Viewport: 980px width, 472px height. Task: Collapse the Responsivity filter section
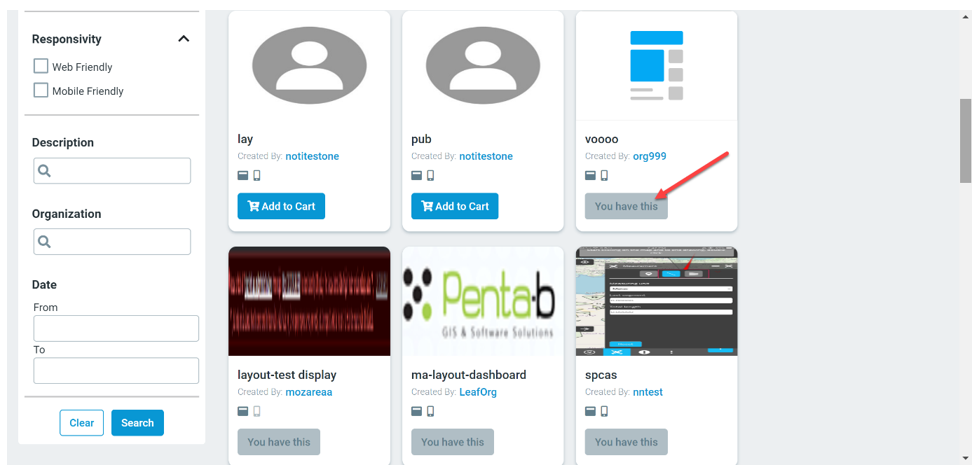(x=183, y=39)
